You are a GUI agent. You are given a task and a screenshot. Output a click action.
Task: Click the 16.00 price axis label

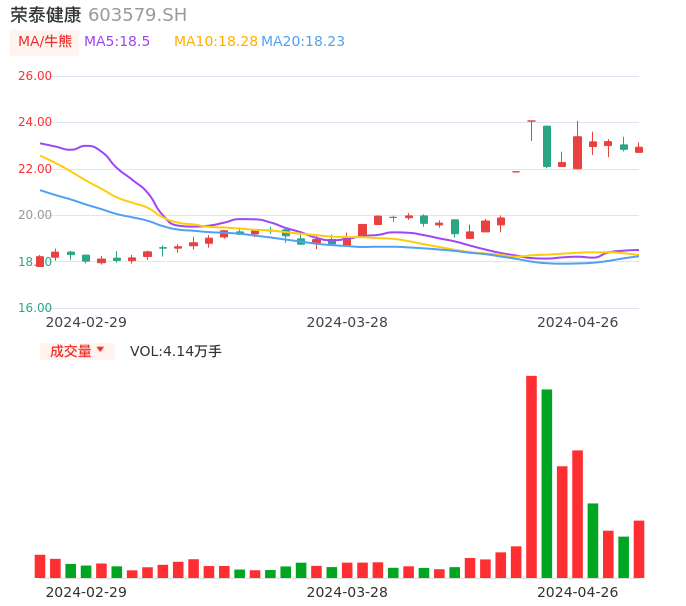[35, 308]
